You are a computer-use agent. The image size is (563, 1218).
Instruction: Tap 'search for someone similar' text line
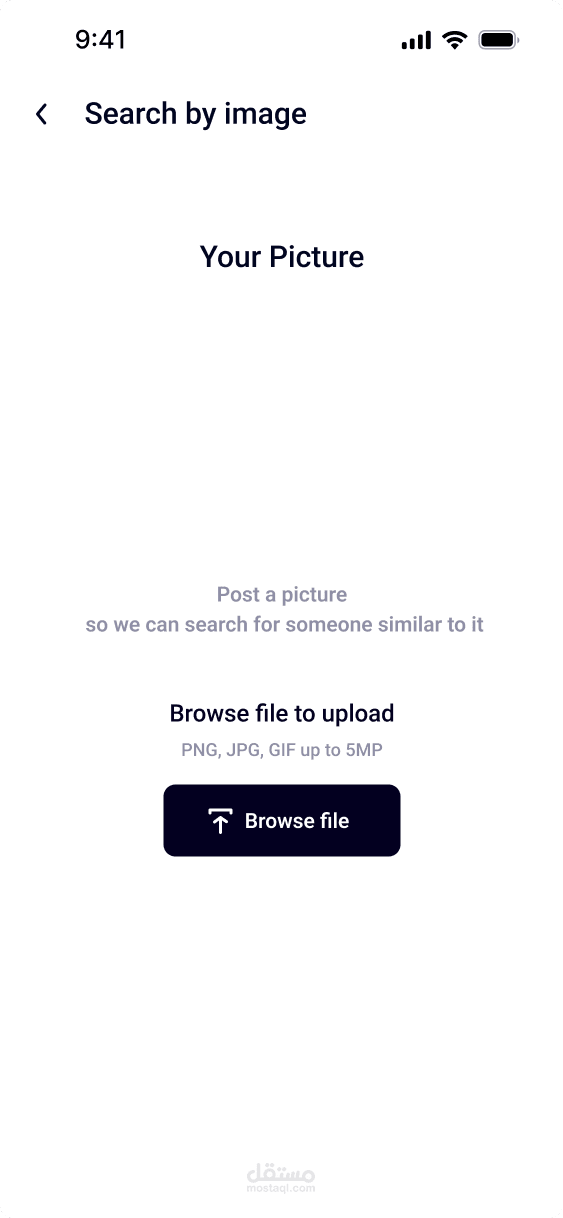tap(285, 625)
